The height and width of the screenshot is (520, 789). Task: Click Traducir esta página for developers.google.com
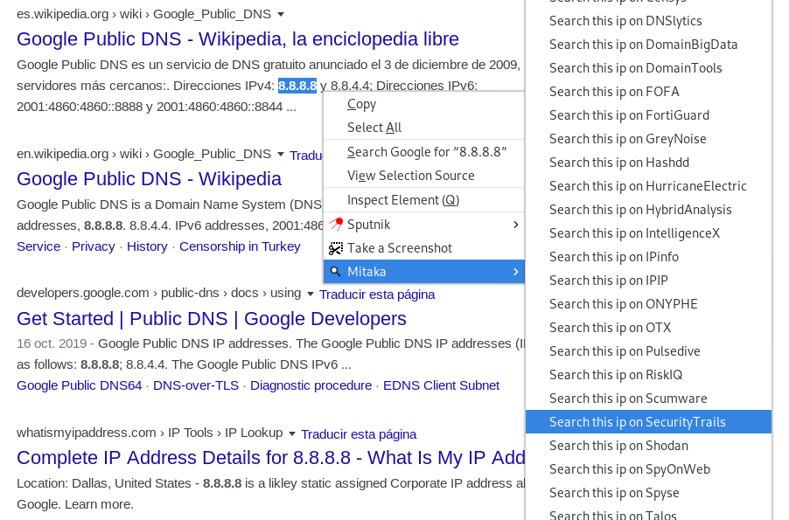377,294
